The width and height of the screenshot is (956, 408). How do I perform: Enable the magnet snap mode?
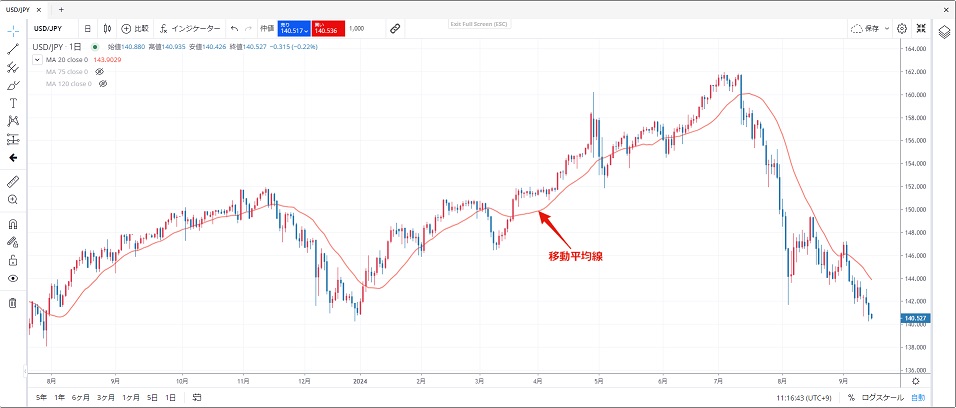(13, 224)
